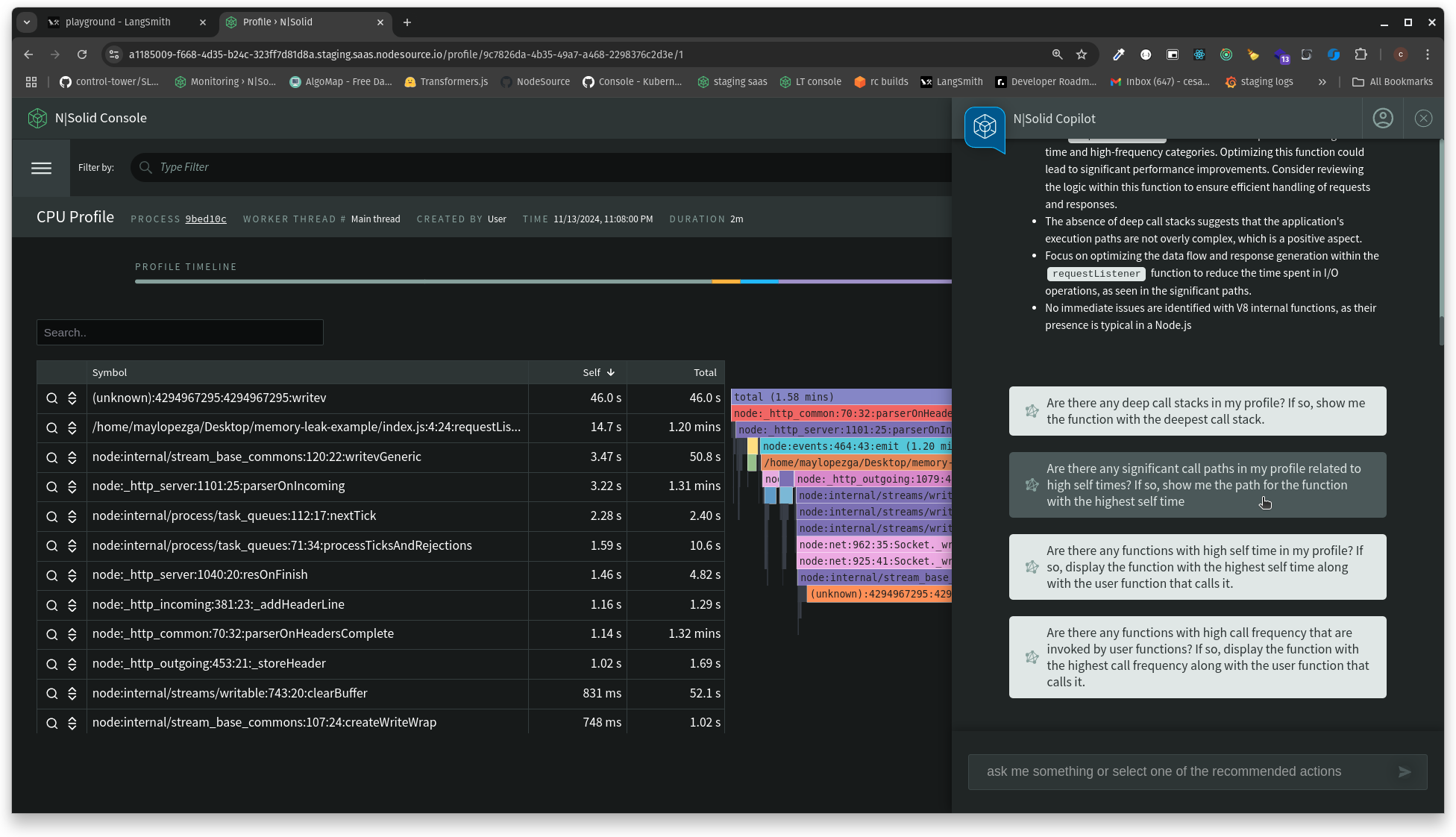Select the deep call stacks suggestion

click(1197, 411)
